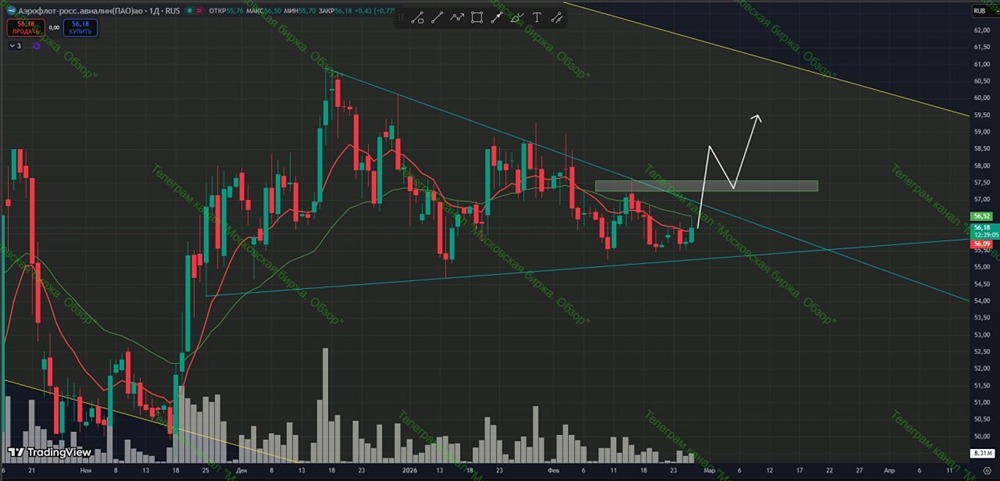
Task: Click the 60,00 price scale value
Action: [x=982, y=98]
